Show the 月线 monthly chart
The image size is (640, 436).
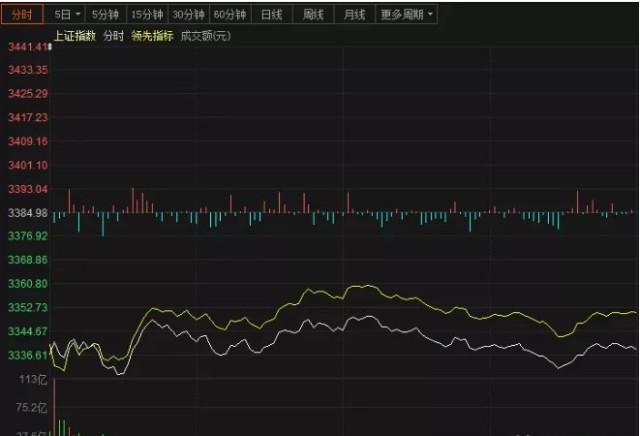click(354, 16)
